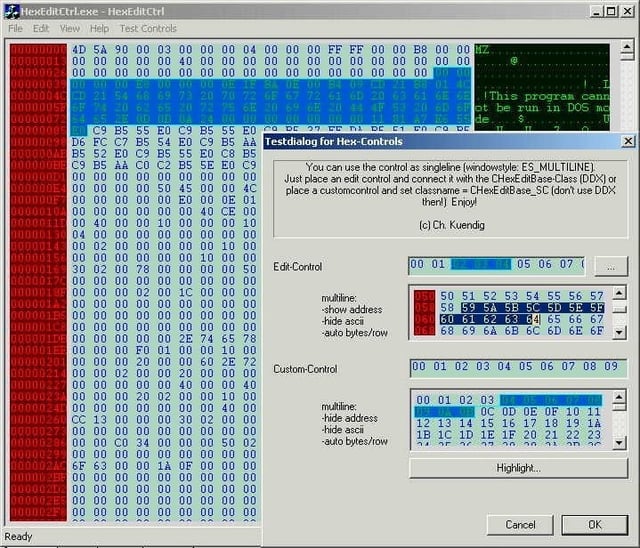
Task: Click address '00000013' in the red column
Action: click(x=38, y=61)
